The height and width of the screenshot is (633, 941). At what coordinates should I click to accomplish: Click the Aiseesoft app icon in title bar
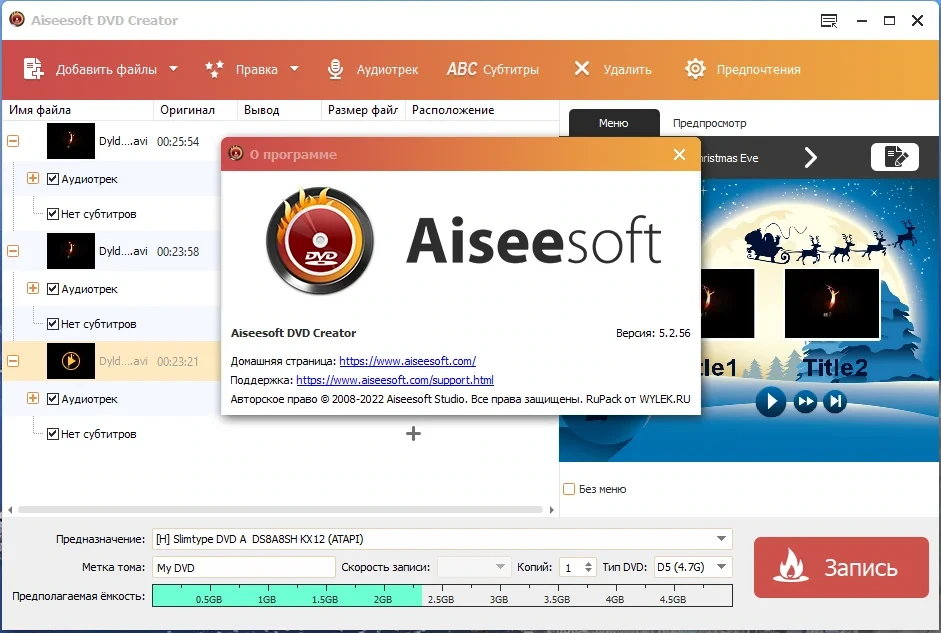(x=17, y=20)
